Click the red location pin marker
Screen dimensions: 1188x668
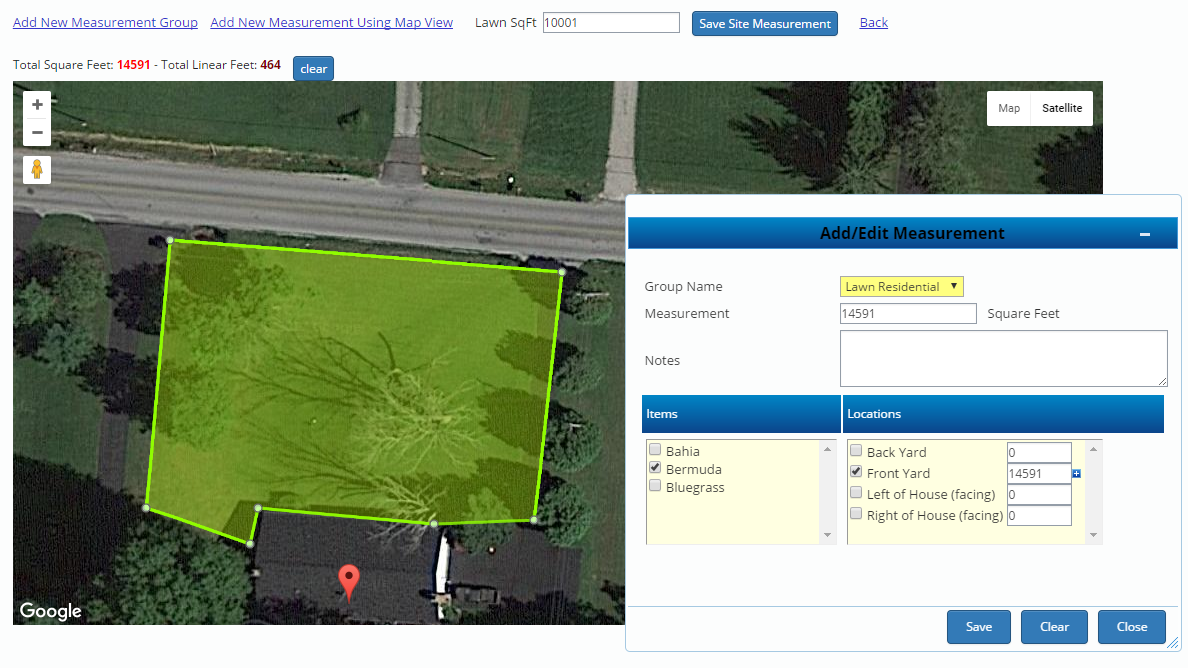[x=349, y=582]
